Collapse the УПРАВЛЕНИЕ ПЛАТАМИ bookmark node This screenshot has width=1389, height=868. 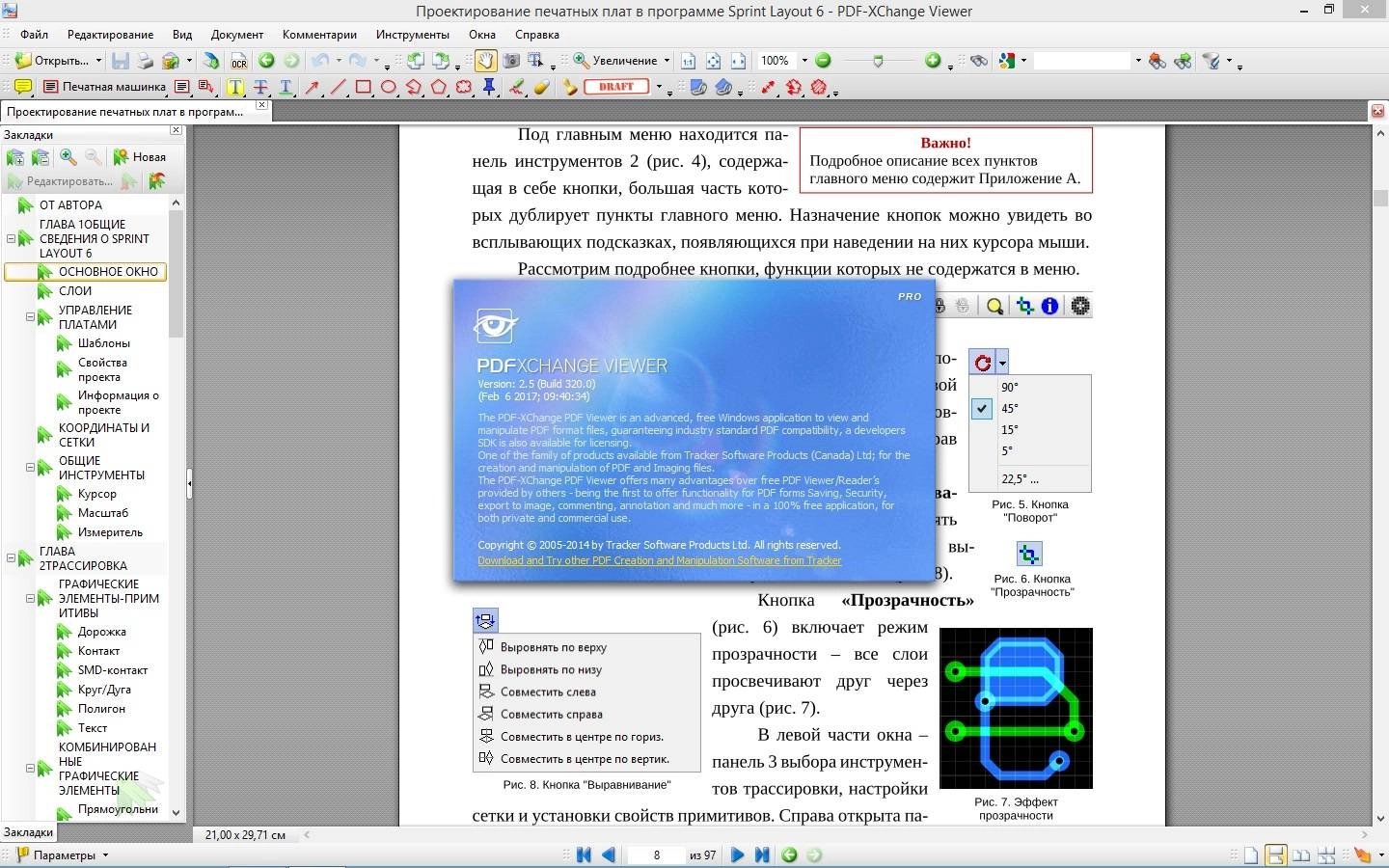tap(30, 316)
